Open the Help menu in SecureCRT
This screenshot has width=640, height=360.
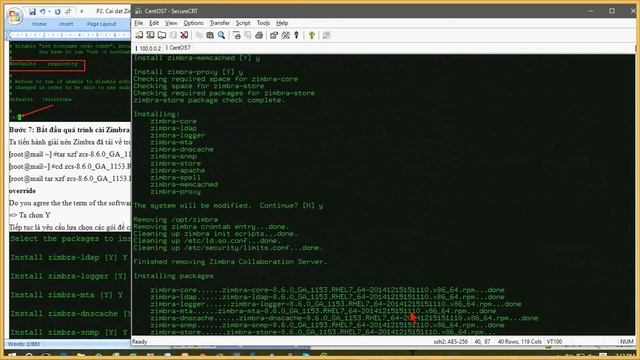(x=282, y=23)
